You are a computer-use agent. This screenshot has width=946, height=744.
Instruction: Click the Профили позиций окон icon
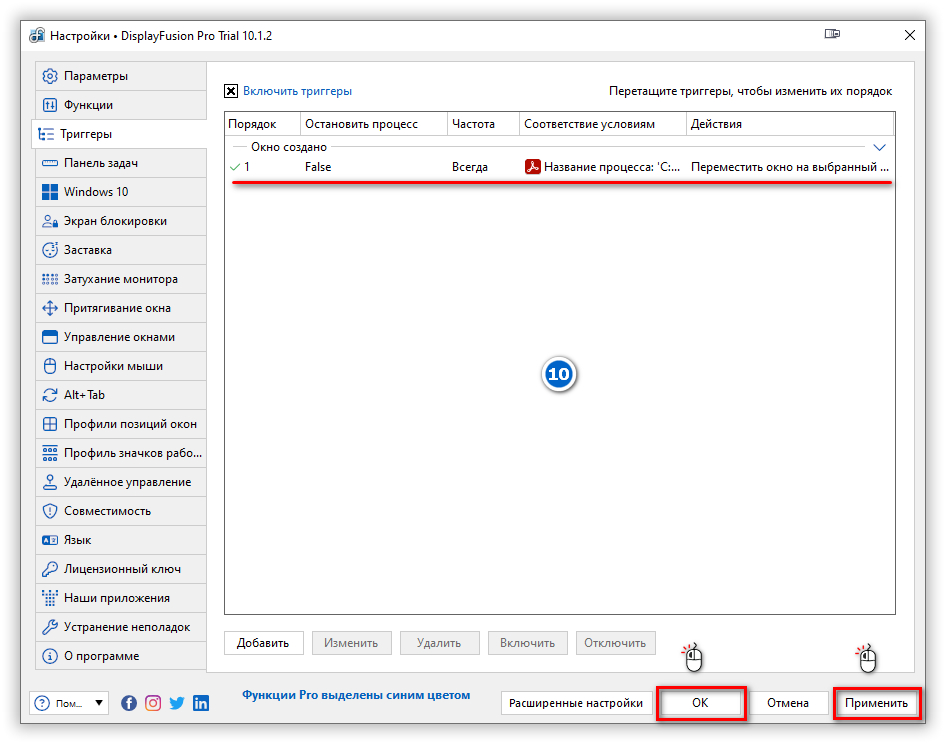[49, 424]
